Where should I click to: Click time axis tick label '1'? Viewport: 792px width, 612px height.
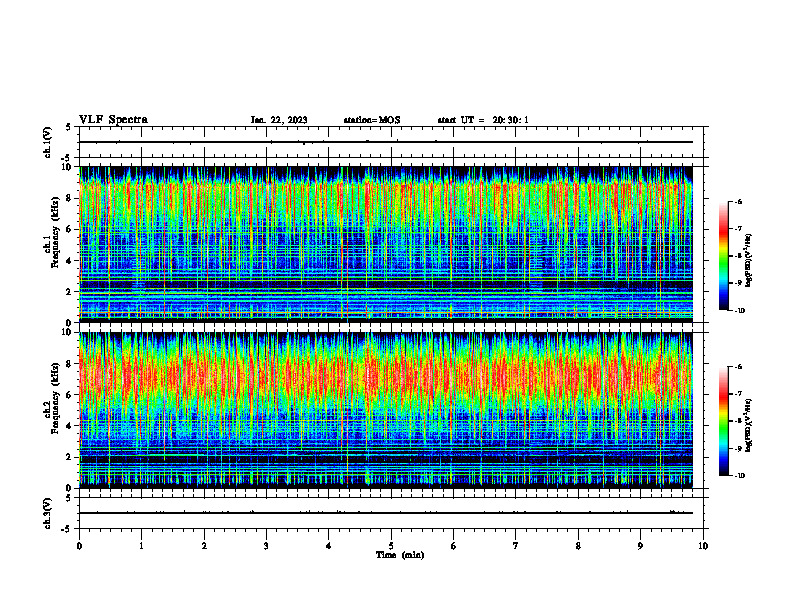tap(142, 546)
